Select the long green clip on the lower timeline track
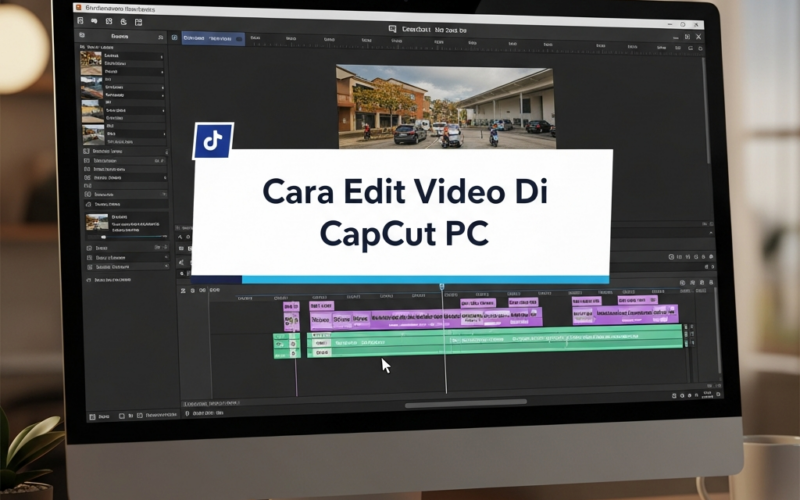Image resolution: width=800 pixels, height=500 pixels. (494, 341)
